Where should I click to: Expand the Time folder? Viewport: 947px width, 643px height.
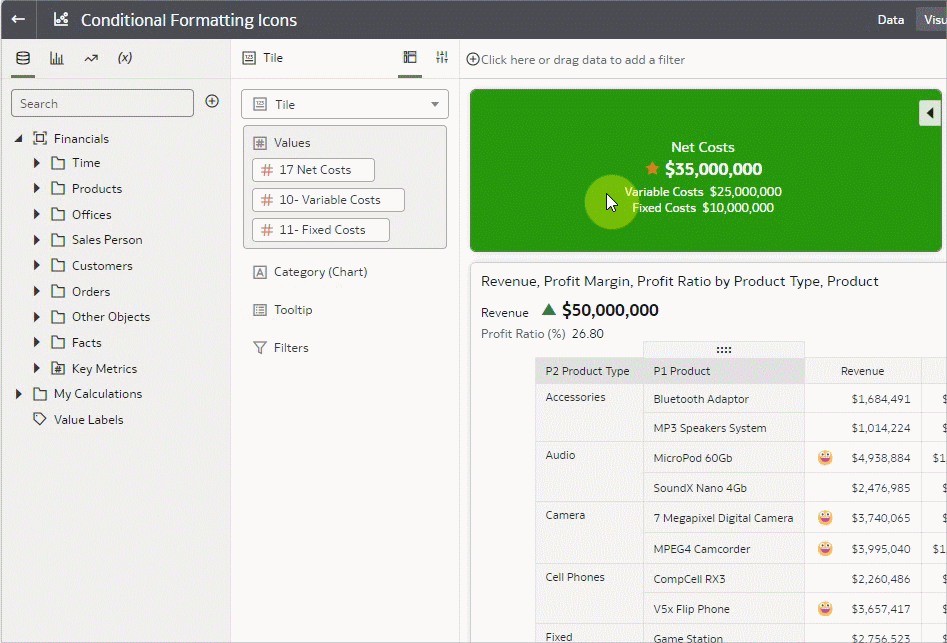click(x=36, y=163)
